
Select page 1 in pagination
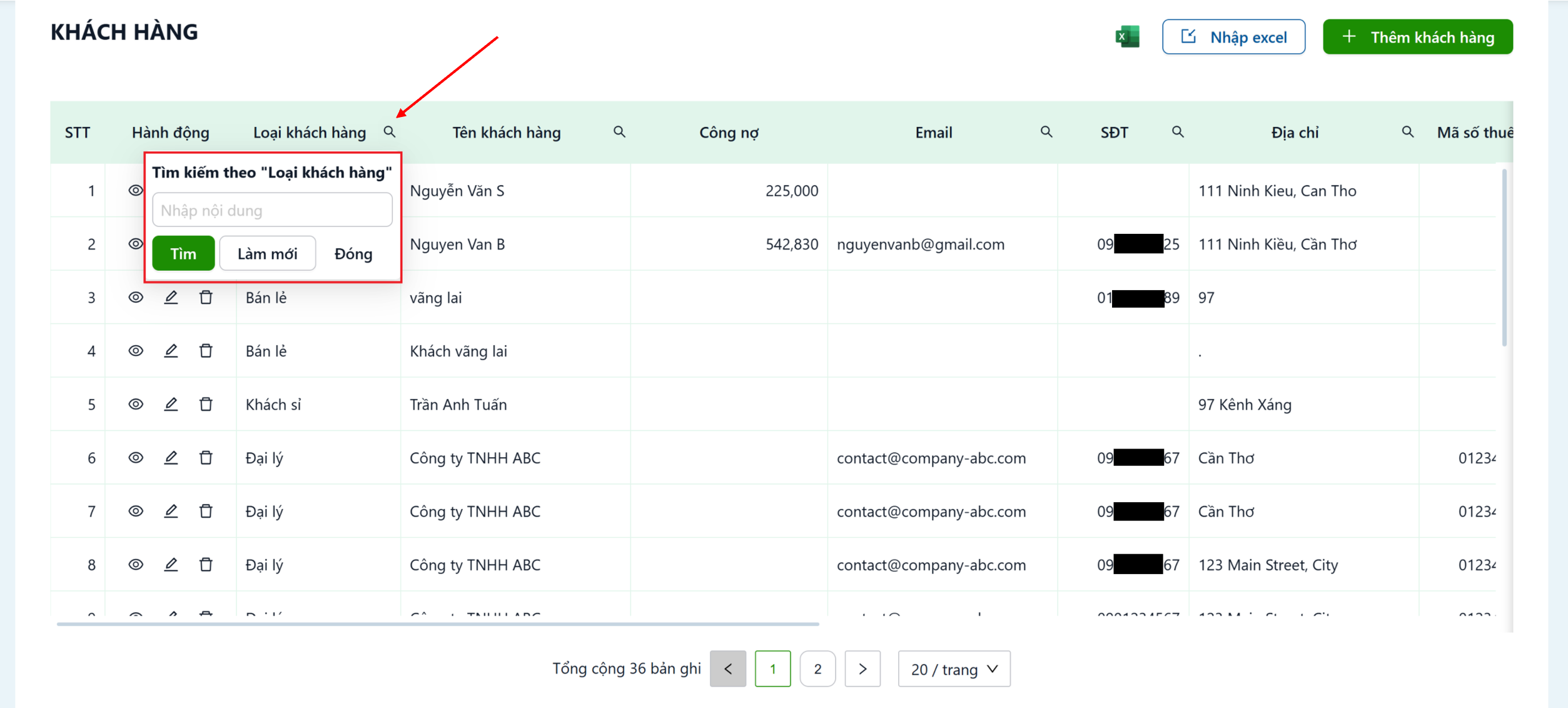773,669
